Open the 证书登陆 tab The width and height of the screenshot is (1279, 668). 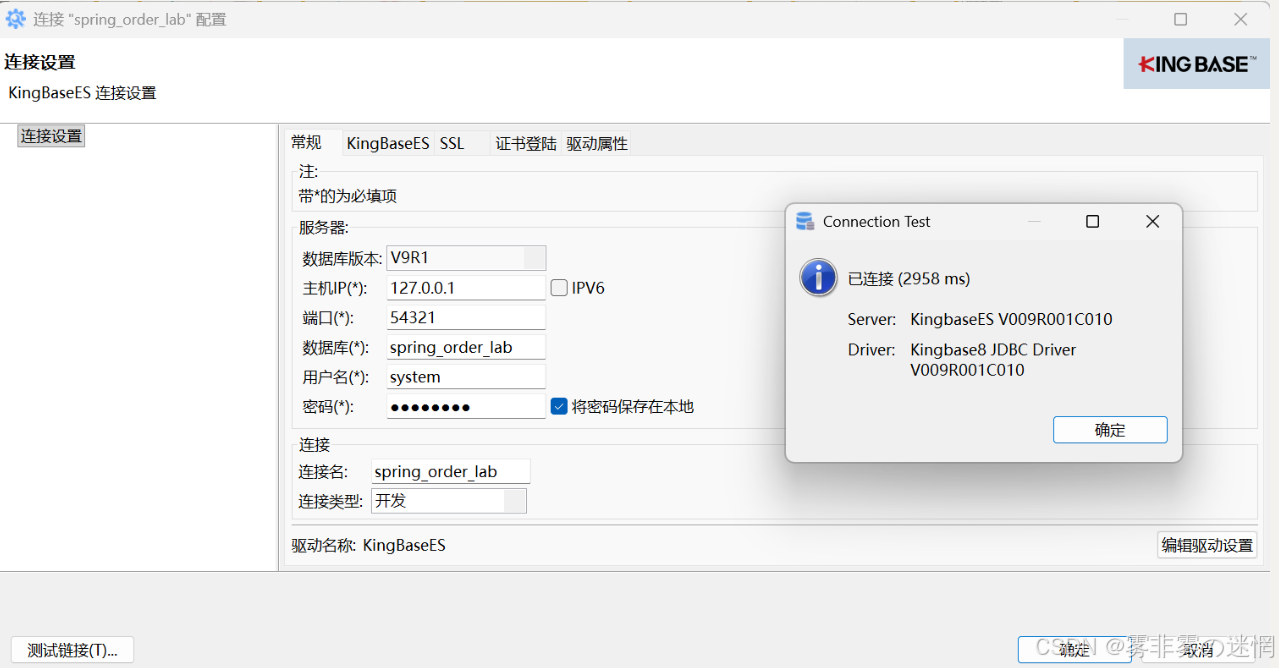526,144
